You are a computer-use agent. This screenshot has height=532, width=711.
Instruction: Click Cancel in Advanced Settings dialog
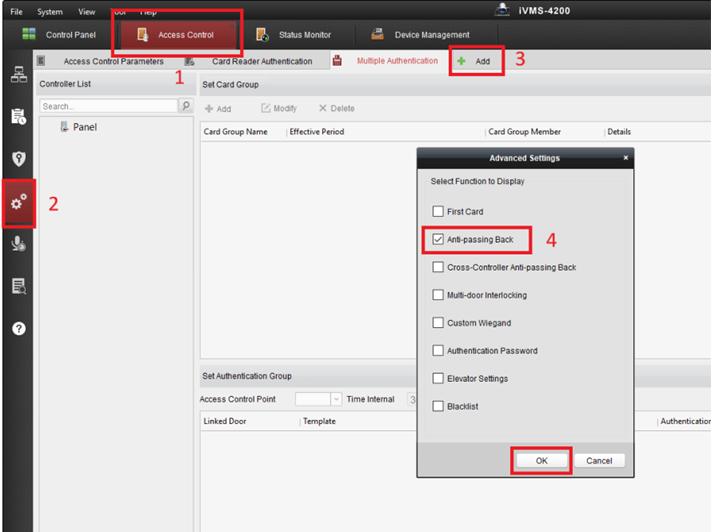(599, 461)
